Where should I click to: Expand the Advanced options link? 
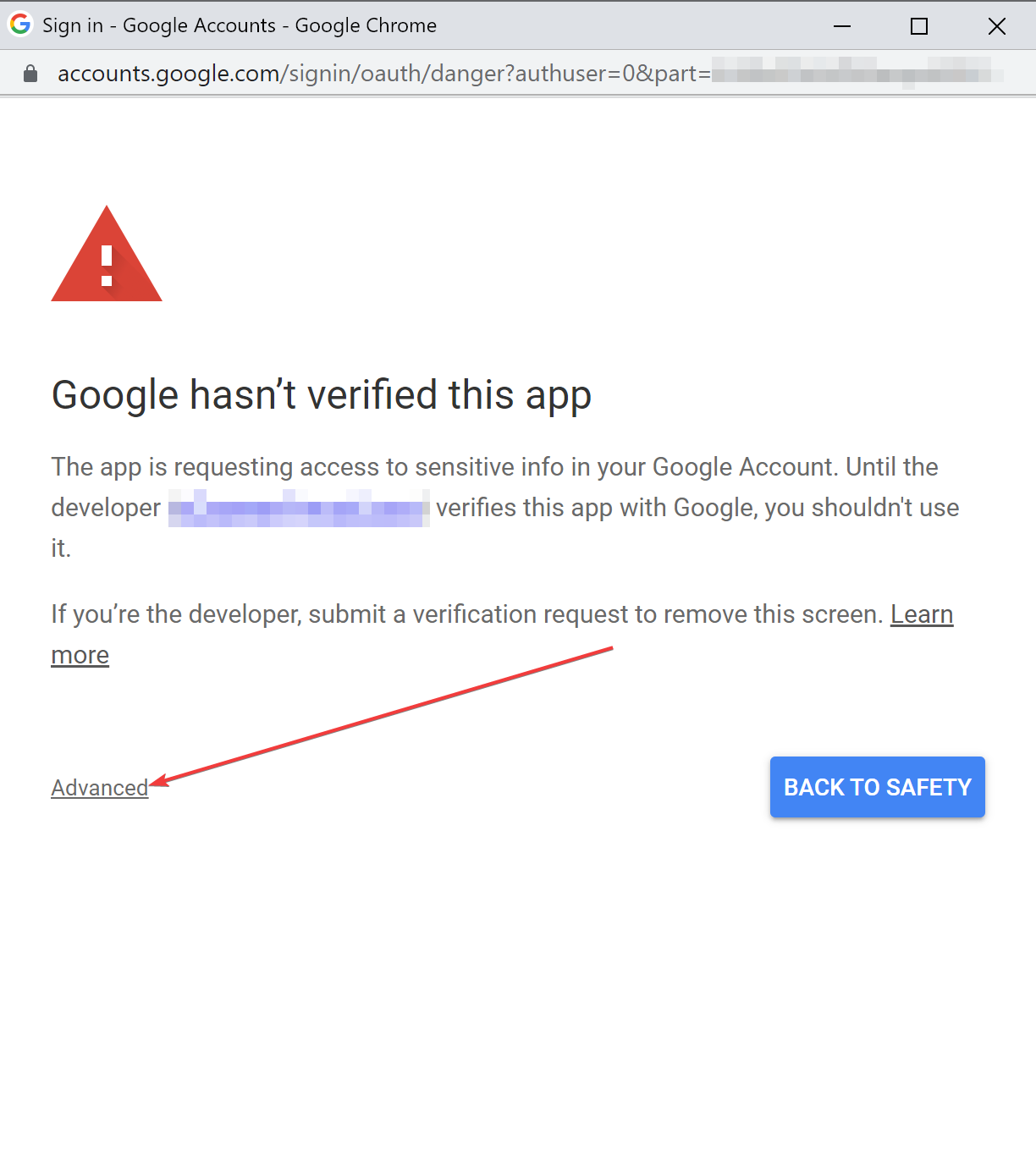(100, 788)
